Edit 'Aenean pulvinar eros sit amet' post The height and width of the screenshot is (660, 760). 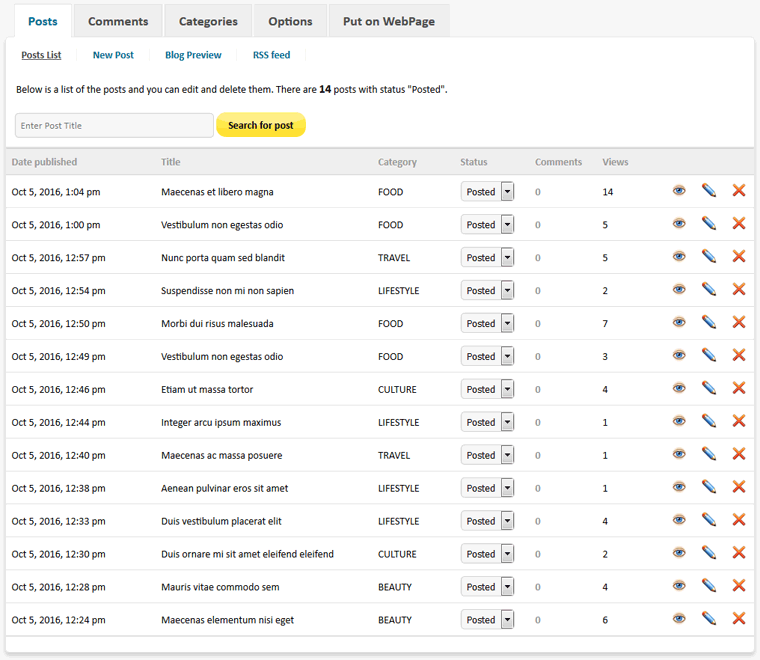pos(709,487)
